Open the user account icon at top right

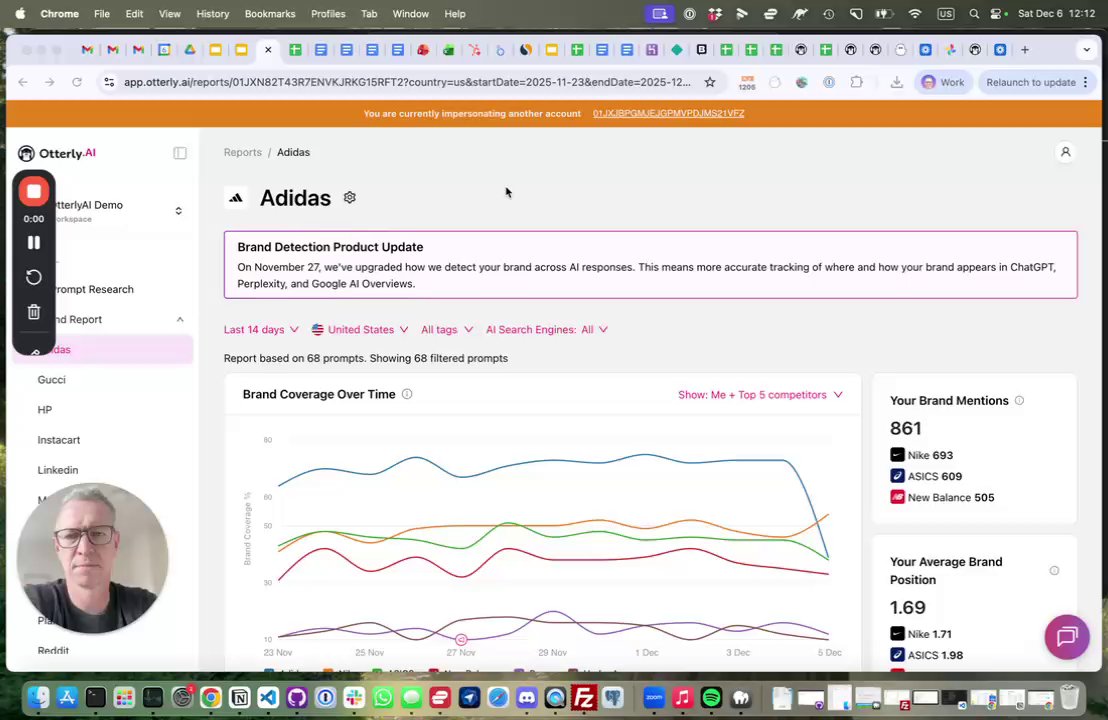click(x=1065, y=152)
